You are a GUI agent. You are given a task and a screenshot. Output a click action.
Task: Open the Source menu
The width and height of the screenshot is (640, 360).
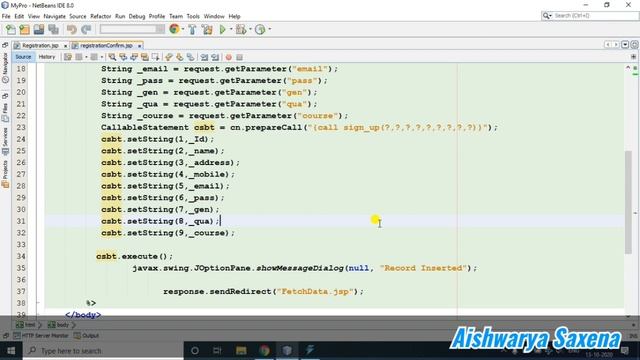(x=78, y=16)
